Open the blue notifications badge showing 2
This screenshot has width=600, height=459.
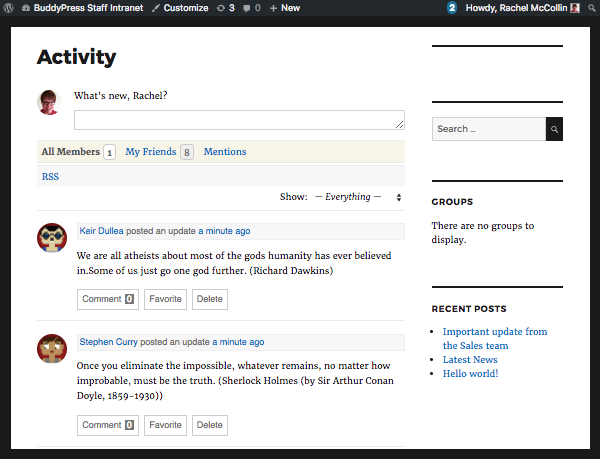(x=452, y=8)
